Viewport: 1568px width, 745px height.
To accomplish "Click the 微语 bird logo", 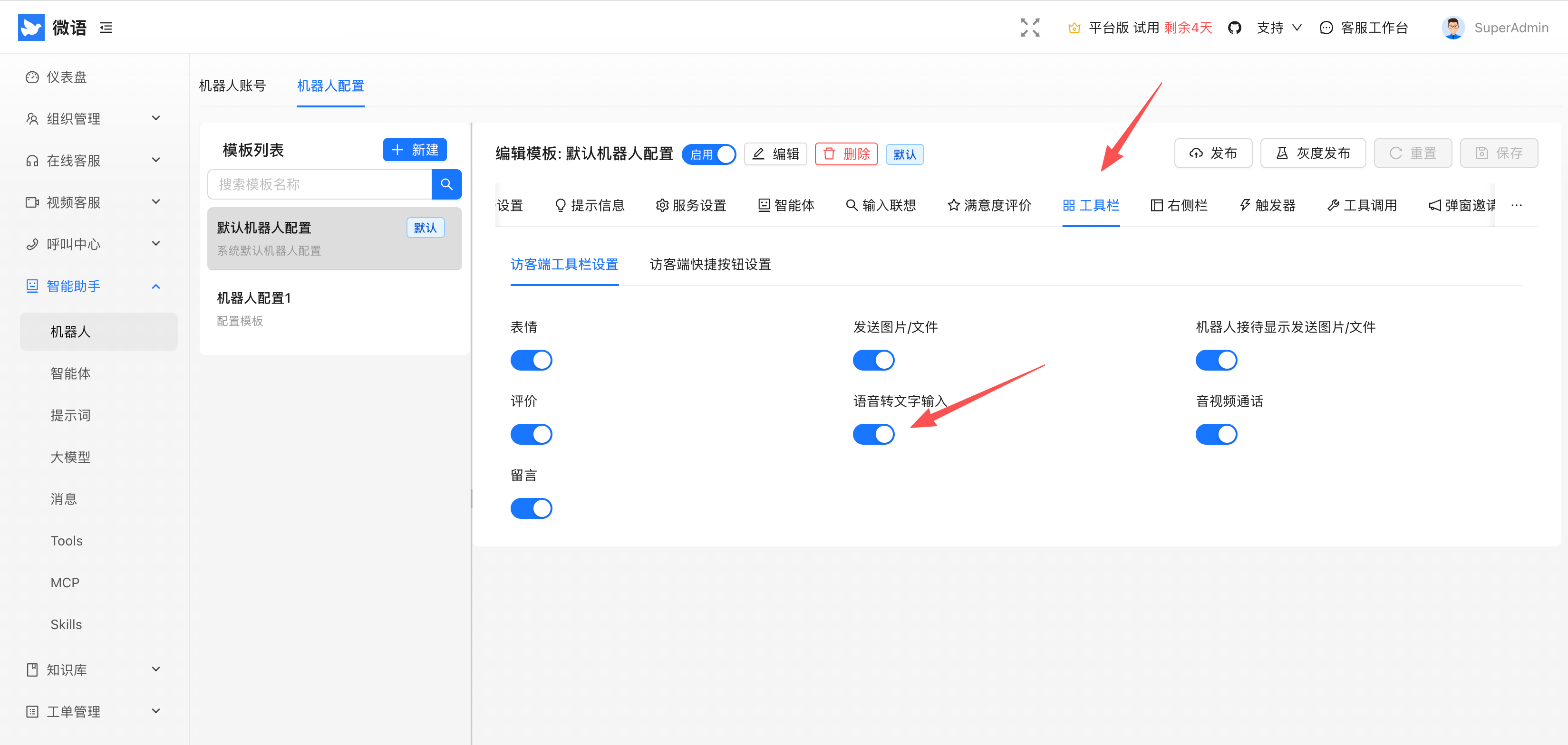I will click(31, 28).
